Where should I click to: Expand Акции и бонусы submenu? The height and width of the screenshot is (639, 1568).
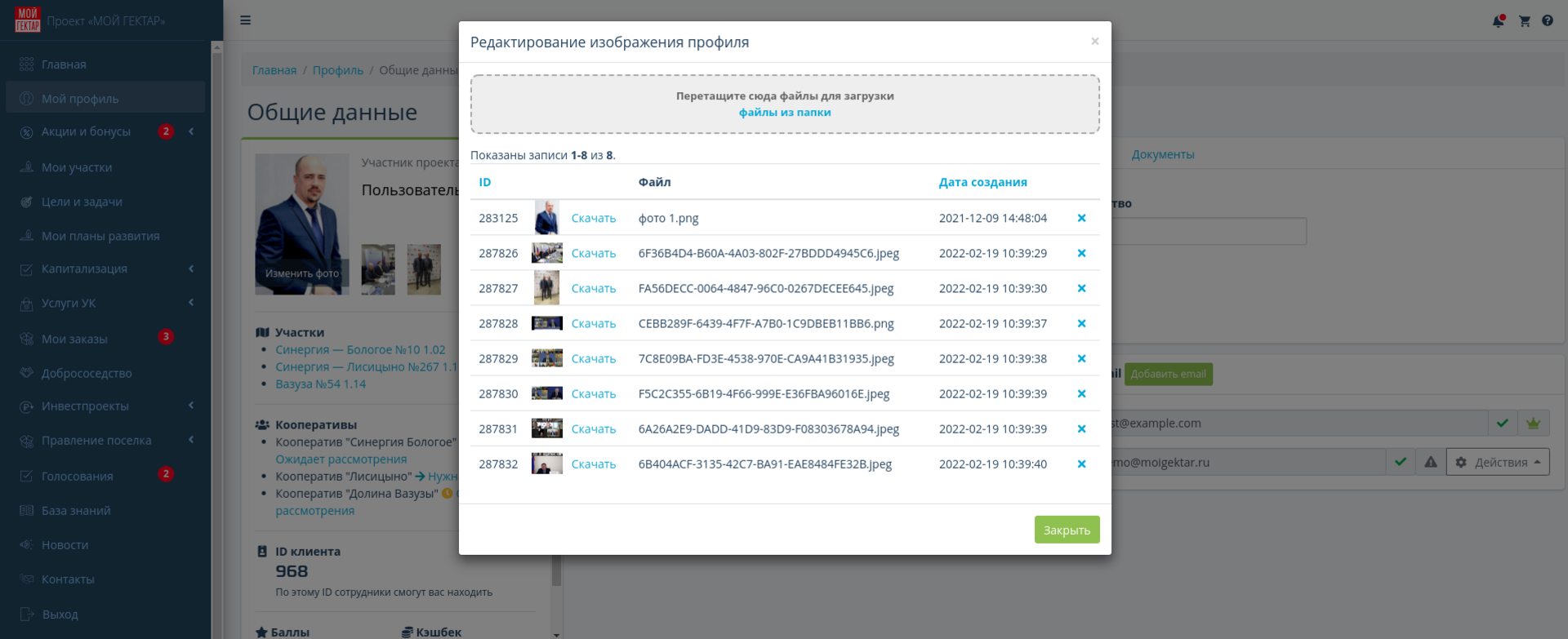click(x=191, y=131)
